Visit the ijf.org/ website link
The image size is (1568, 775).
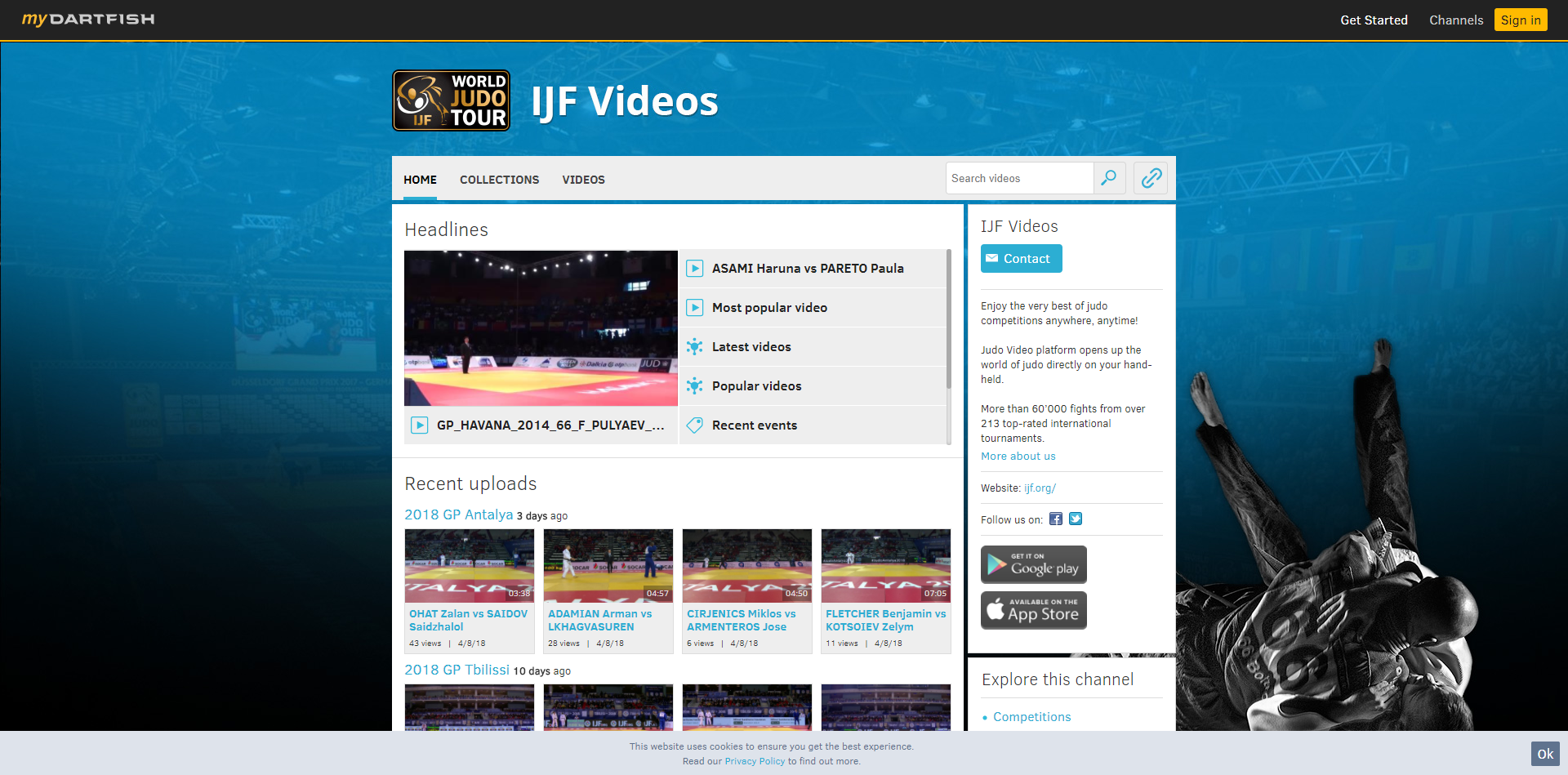pos(1040,488)
